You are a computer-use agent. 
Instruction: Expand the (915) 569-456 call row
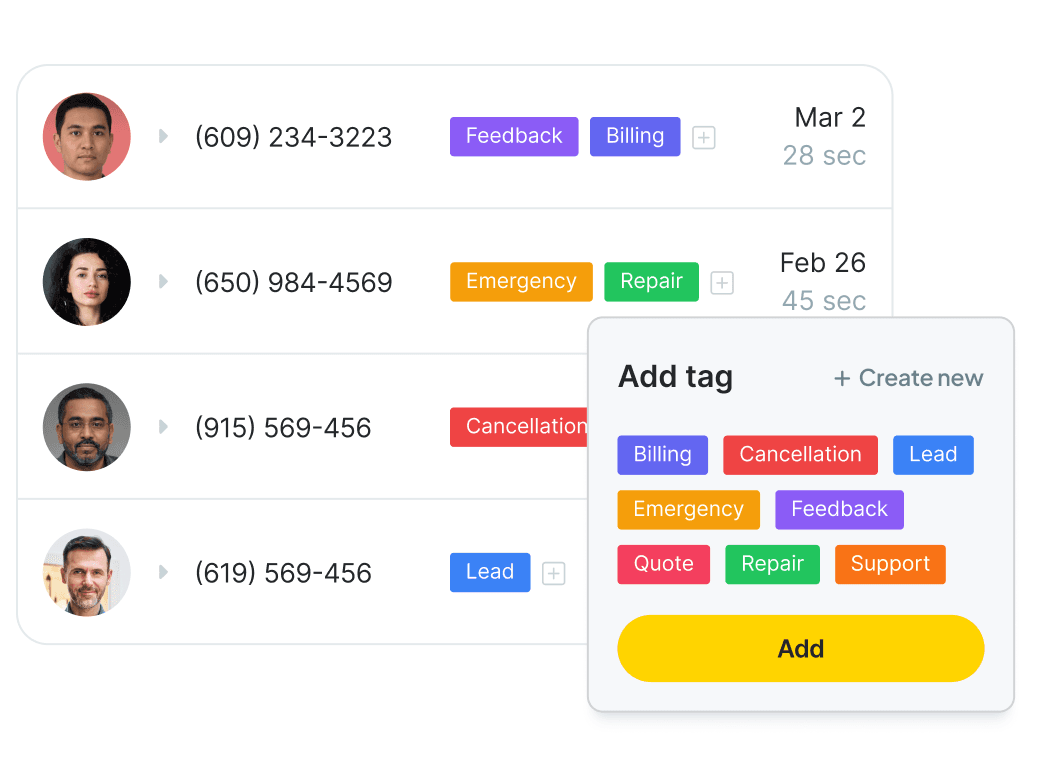[163, 427]
